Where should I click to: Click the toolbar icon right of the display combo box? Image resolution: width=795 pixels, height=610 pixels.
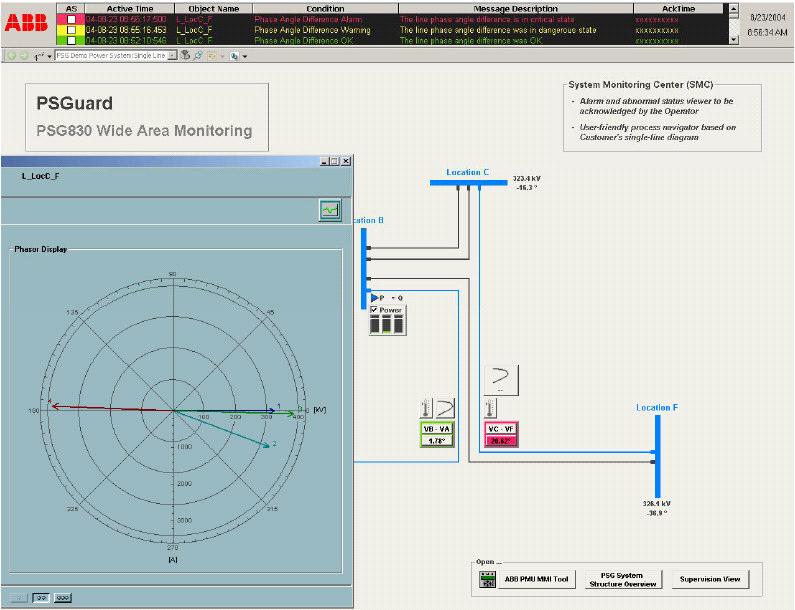point(186,55)
